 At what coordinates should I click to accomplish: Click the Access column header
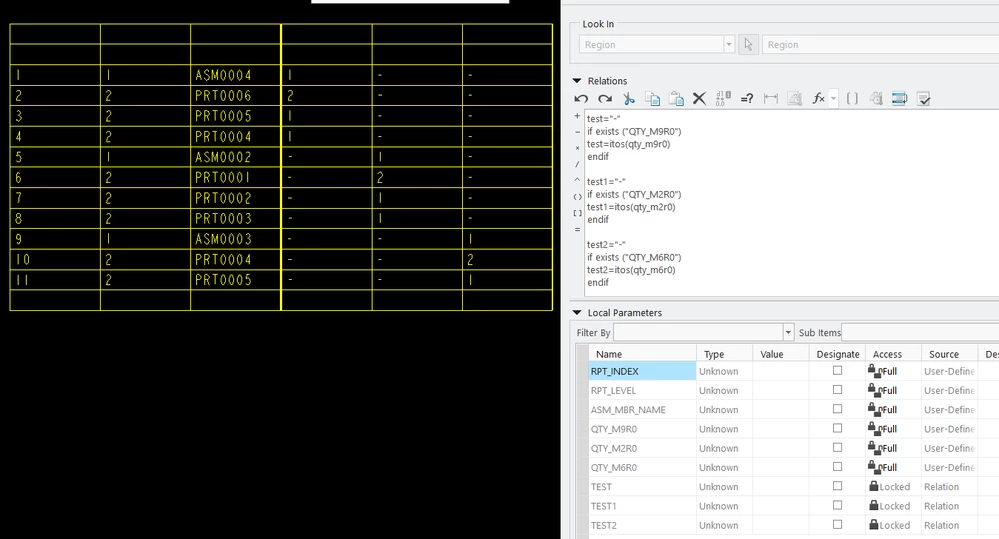(893, 354)
